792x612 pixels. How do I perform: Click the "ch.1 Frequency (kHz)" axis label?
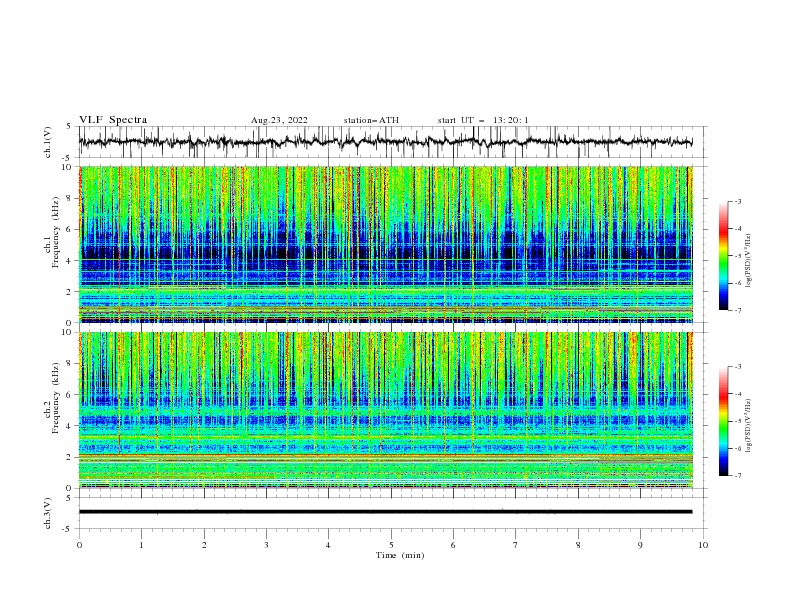(x=52, y=230)
